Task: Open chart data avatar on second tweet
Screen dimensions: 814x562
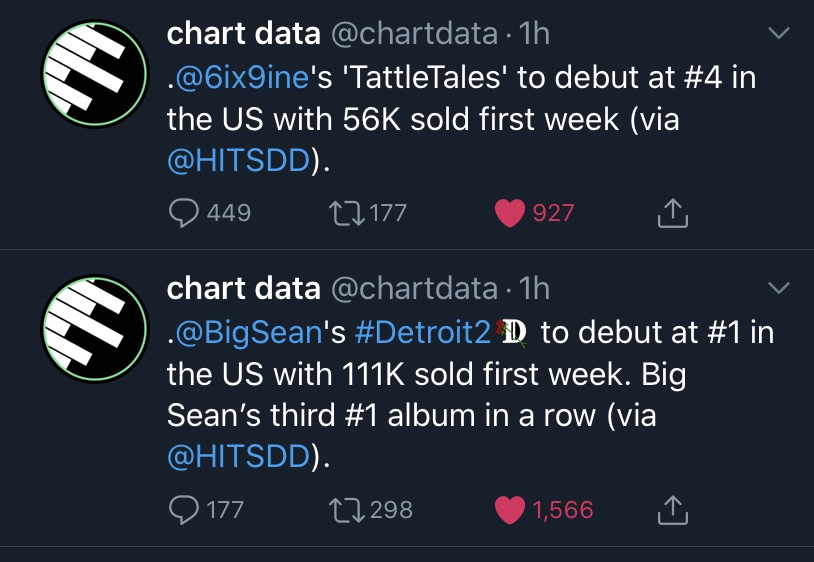Action: click(95, 328)
